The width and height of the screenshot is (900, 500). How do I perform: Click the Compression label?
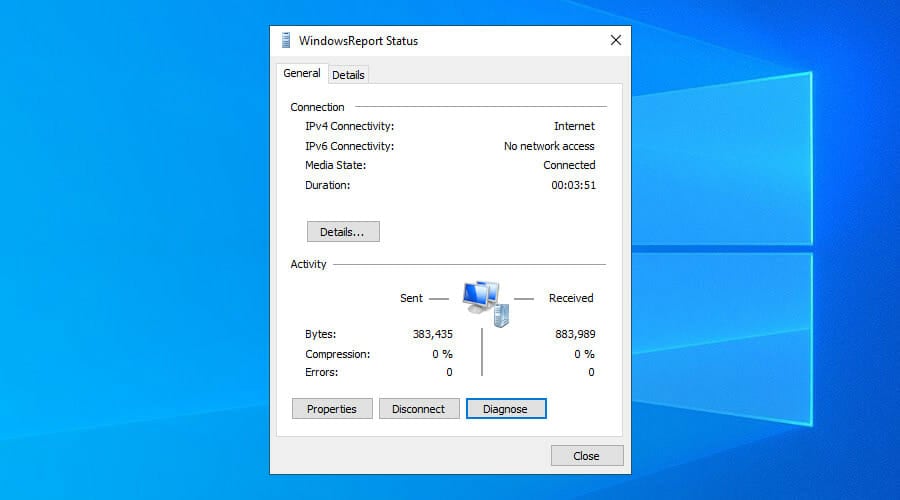(338, 354)
